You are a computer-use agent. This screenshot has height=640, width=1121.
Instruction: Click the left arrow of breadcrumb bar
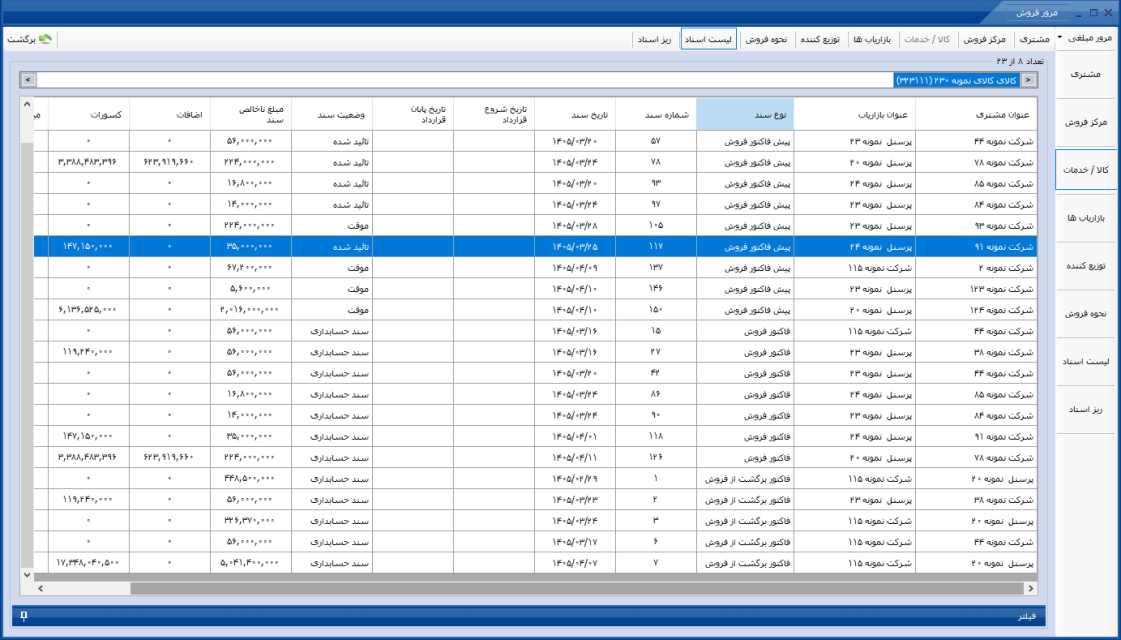click(x=29, y=80)
